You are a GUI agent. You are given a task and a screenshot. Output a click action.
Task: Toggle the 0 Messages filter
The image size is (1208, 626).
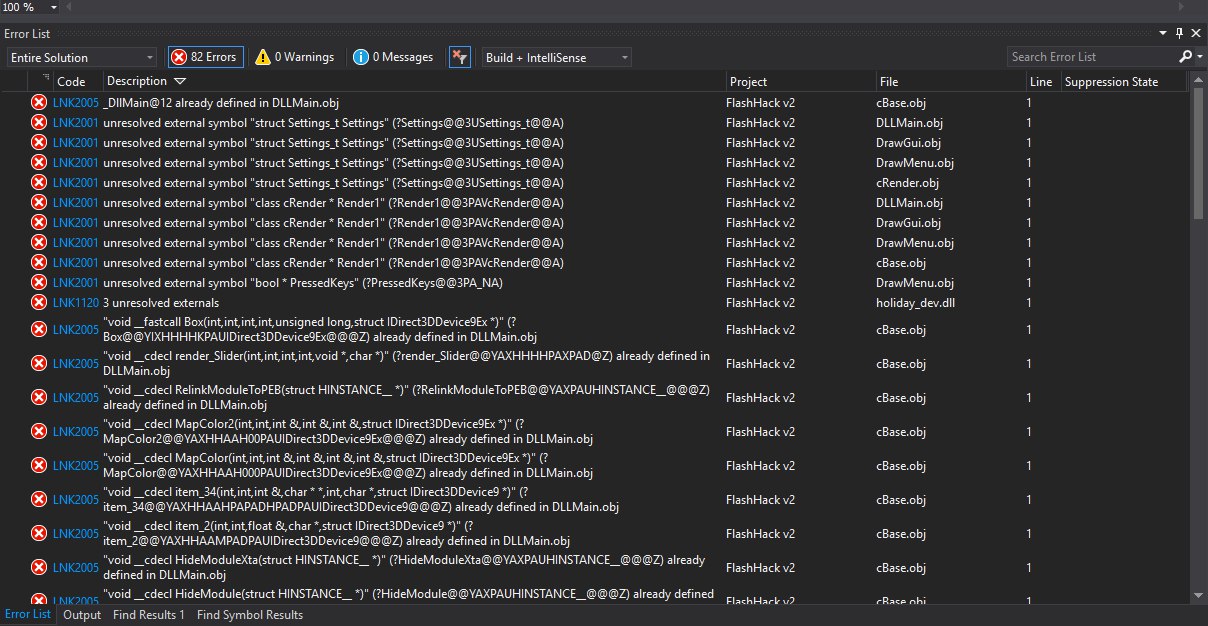[393, 57]
